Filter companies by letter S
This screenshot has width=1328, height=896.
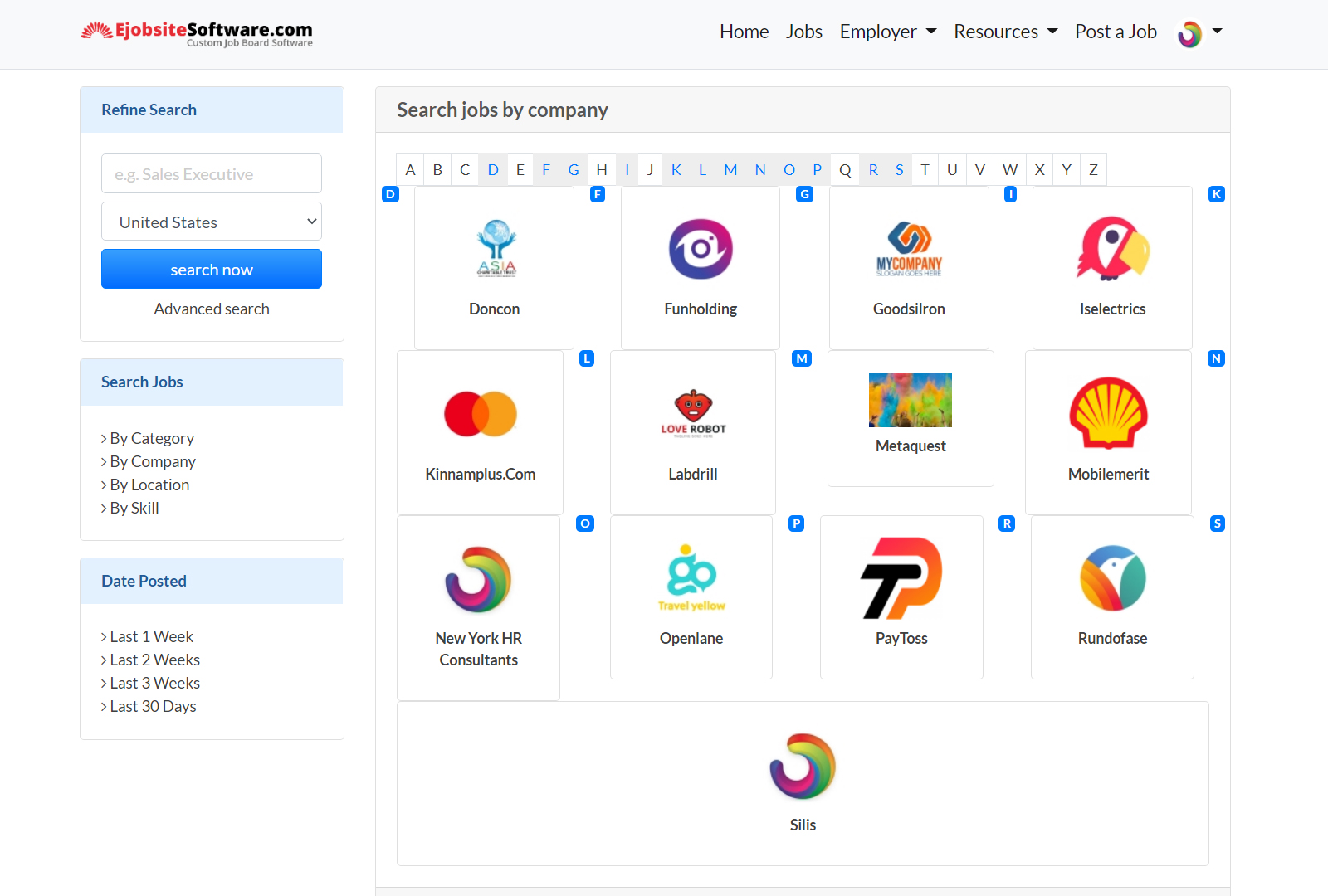point(900,169)
